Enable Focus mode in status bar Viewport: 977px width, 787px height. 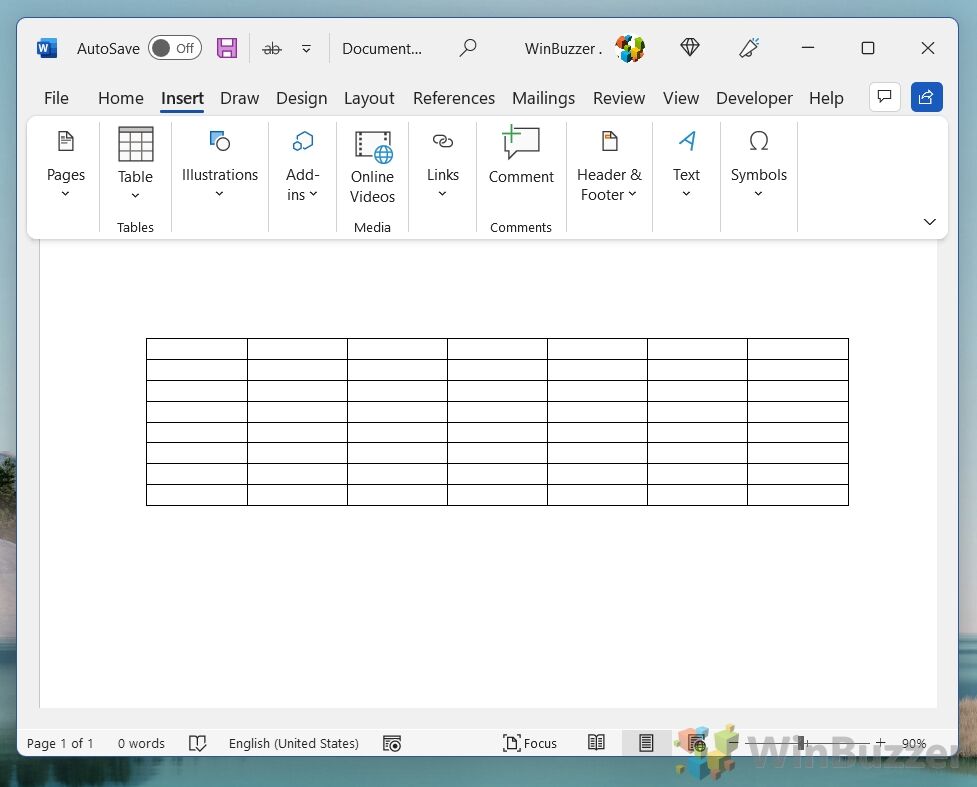[530, 743]
